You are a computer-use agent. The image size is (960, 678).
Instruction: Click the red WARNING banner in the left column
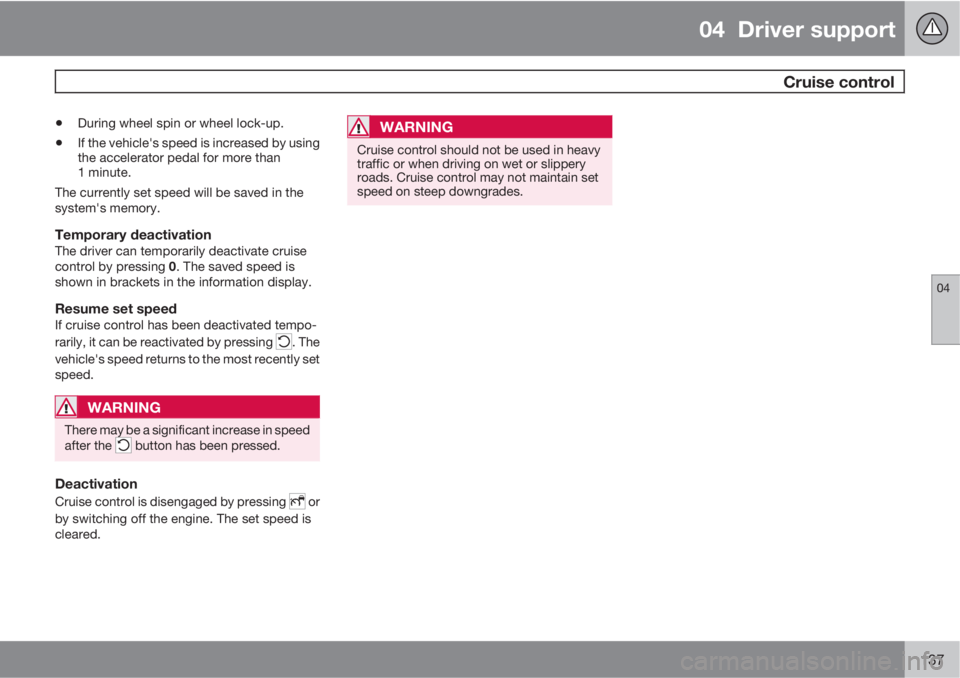coord(187,407)
